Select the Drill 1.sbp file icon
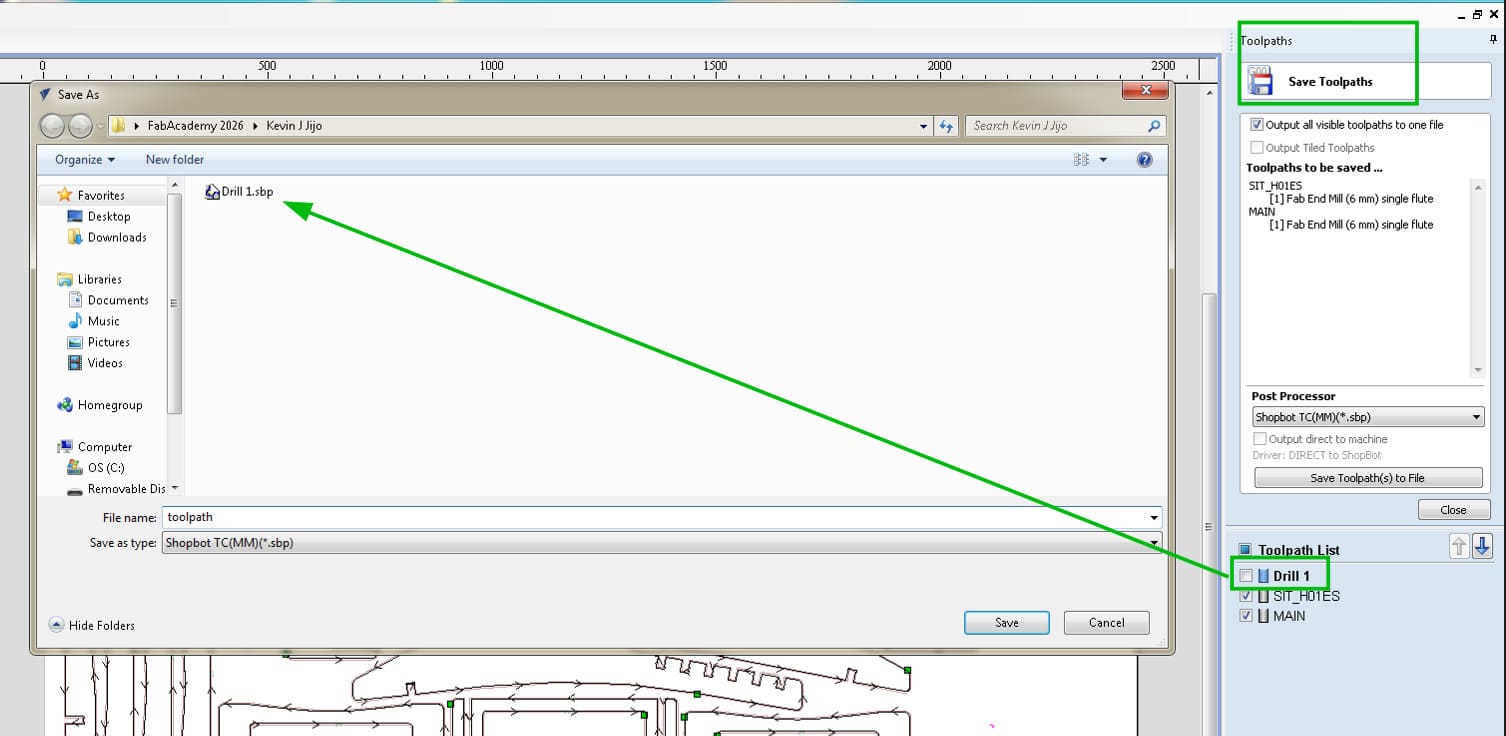Image resolution: width=1506 pixels, height=736 pixels. 212,192
